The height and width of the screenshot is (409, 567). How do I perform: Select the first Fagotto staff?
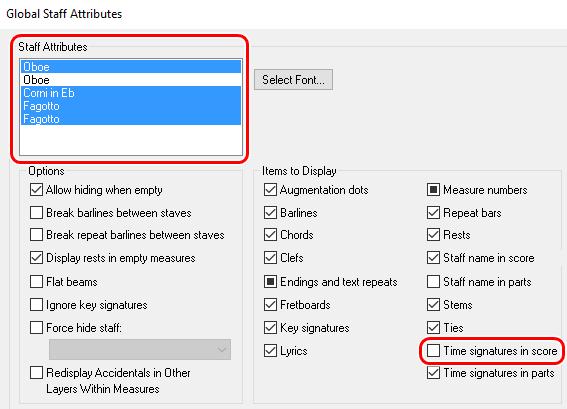[x=131, y=106]
